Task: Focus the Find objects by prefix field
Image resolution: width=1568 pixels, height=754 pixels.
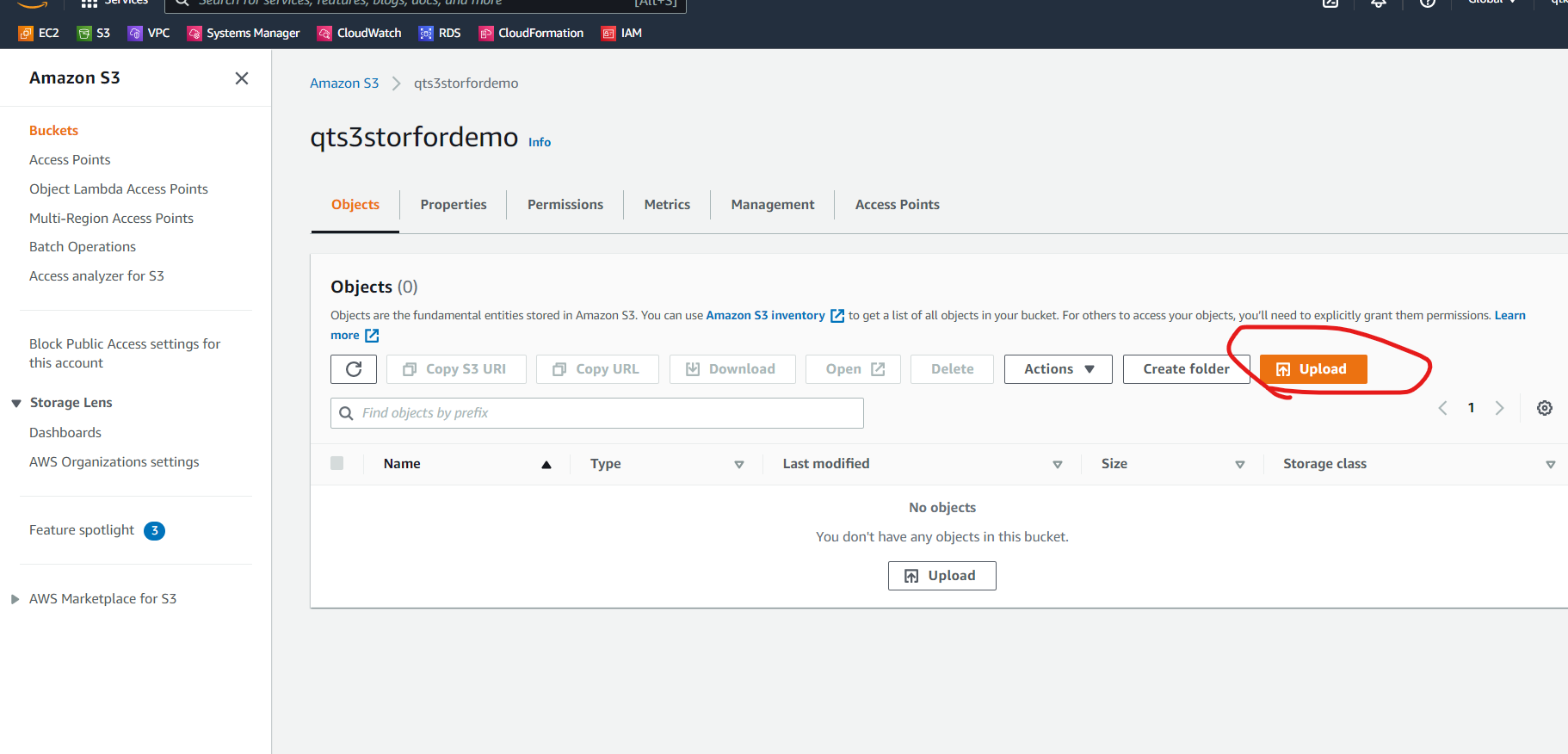Action: tap(597, 413)
